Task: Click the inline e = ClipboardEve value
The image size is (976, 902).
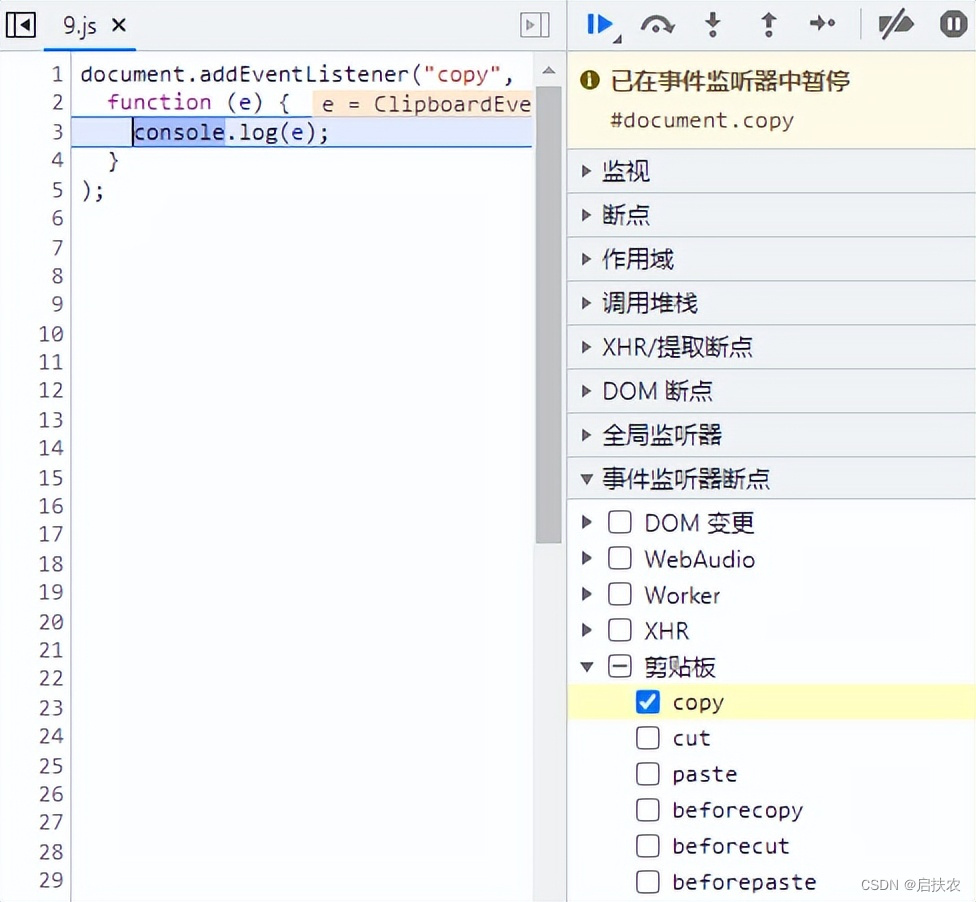Action: point(422,104)
